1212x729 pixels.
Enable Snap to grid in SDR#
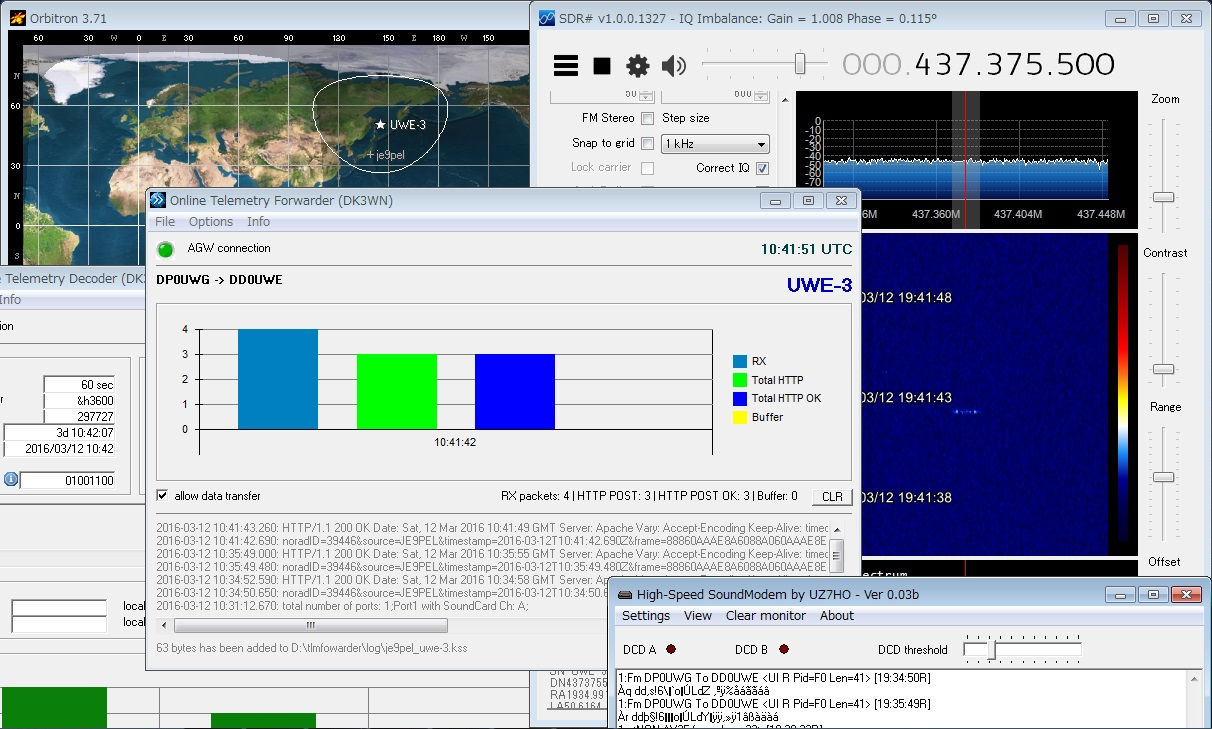tap(648, 143)
